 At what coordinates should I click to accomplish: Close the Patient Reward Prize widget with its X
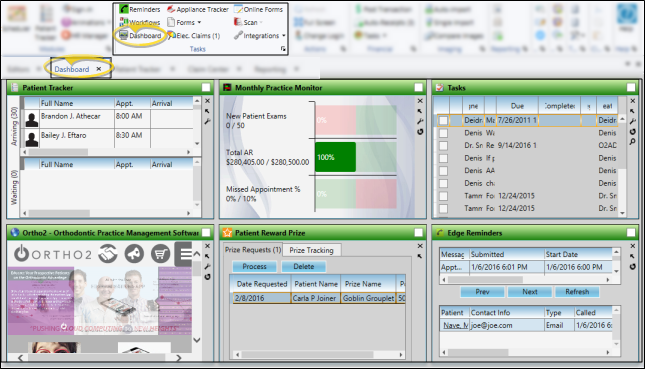[420, 246]
